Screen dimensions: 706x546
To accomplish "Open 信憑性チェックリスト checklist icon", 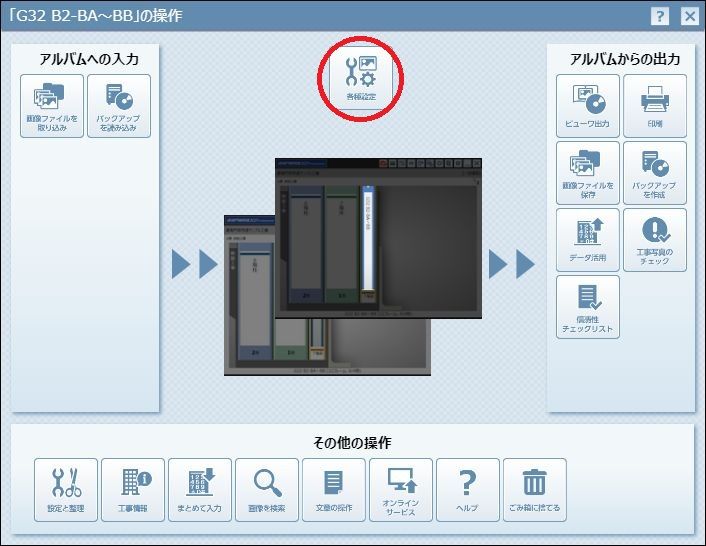I will pyautogui.click(x=587, y=307).
